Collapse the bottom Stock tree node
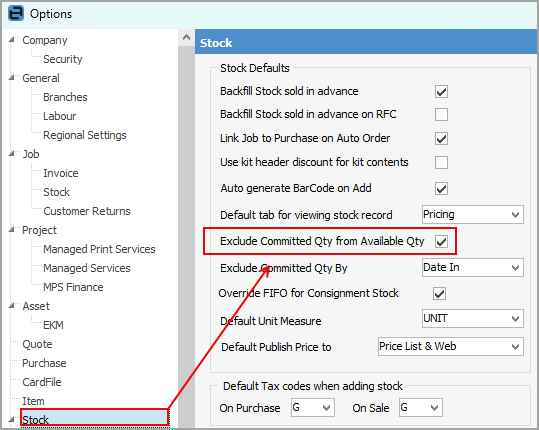 [x=12, y=419]
